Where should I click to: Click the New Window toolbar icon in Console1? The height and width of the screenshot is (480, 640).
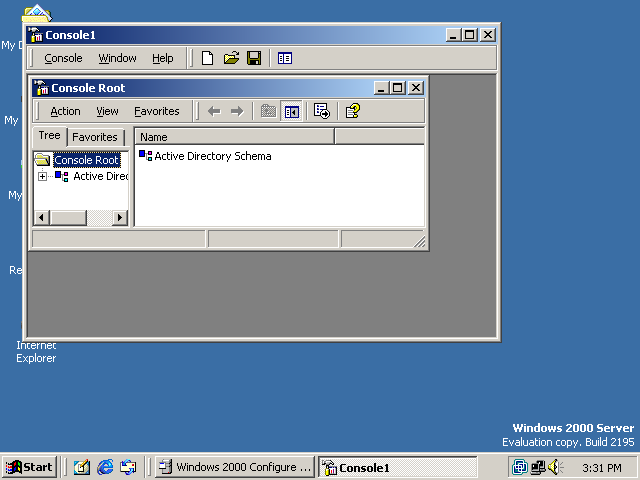(284, 58)
